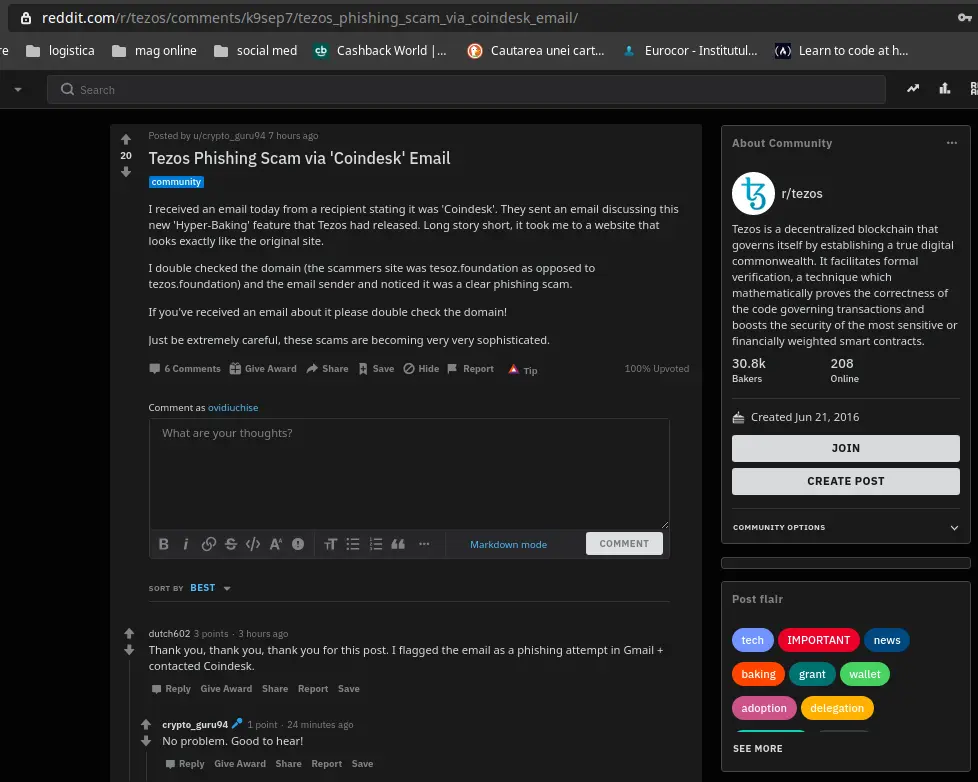978x782 pixels.
Task: Create a numbered list in comment editor
Action: [x=375, y=544]
